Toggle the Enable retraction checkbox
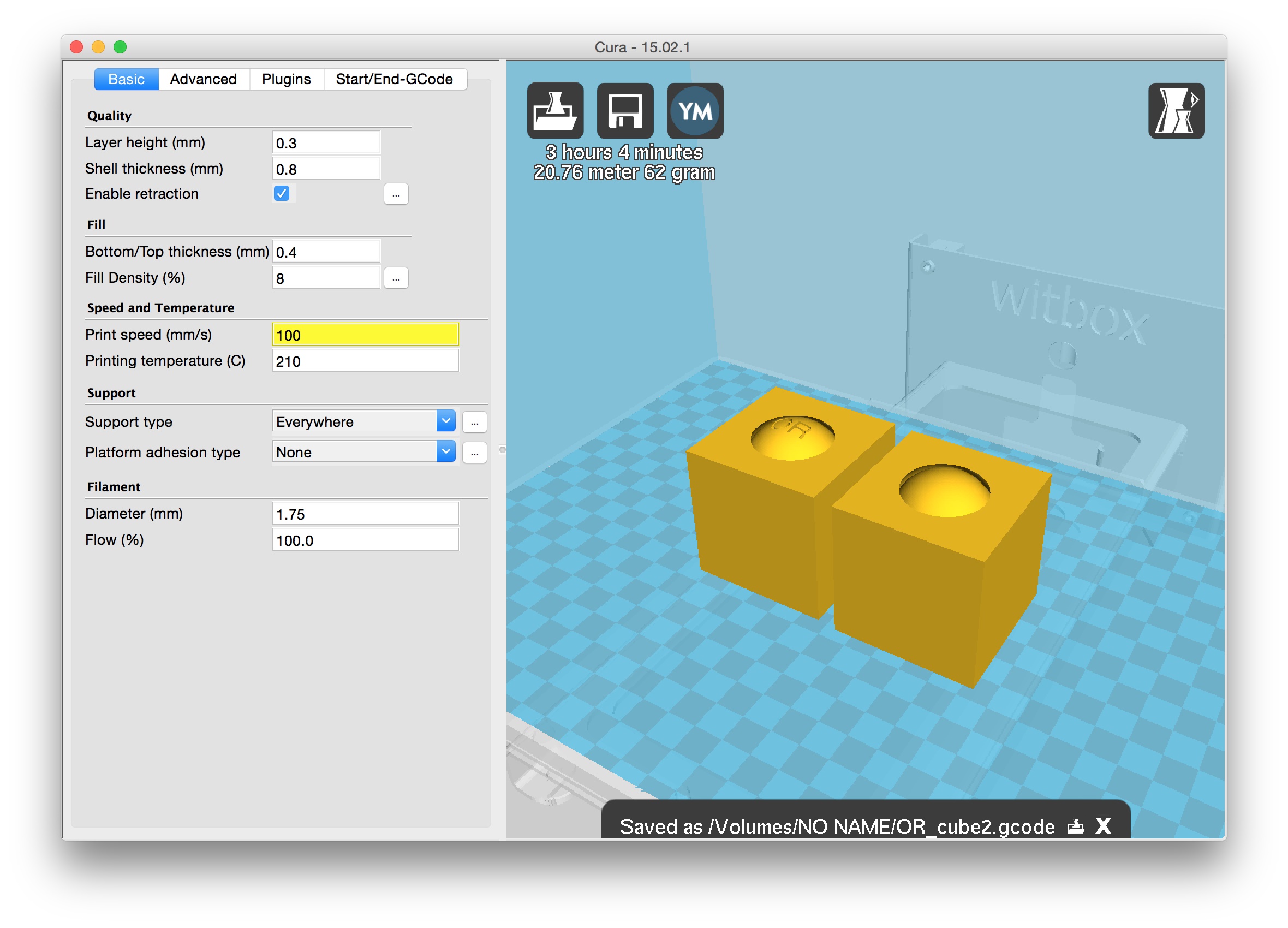 point(282,194)
